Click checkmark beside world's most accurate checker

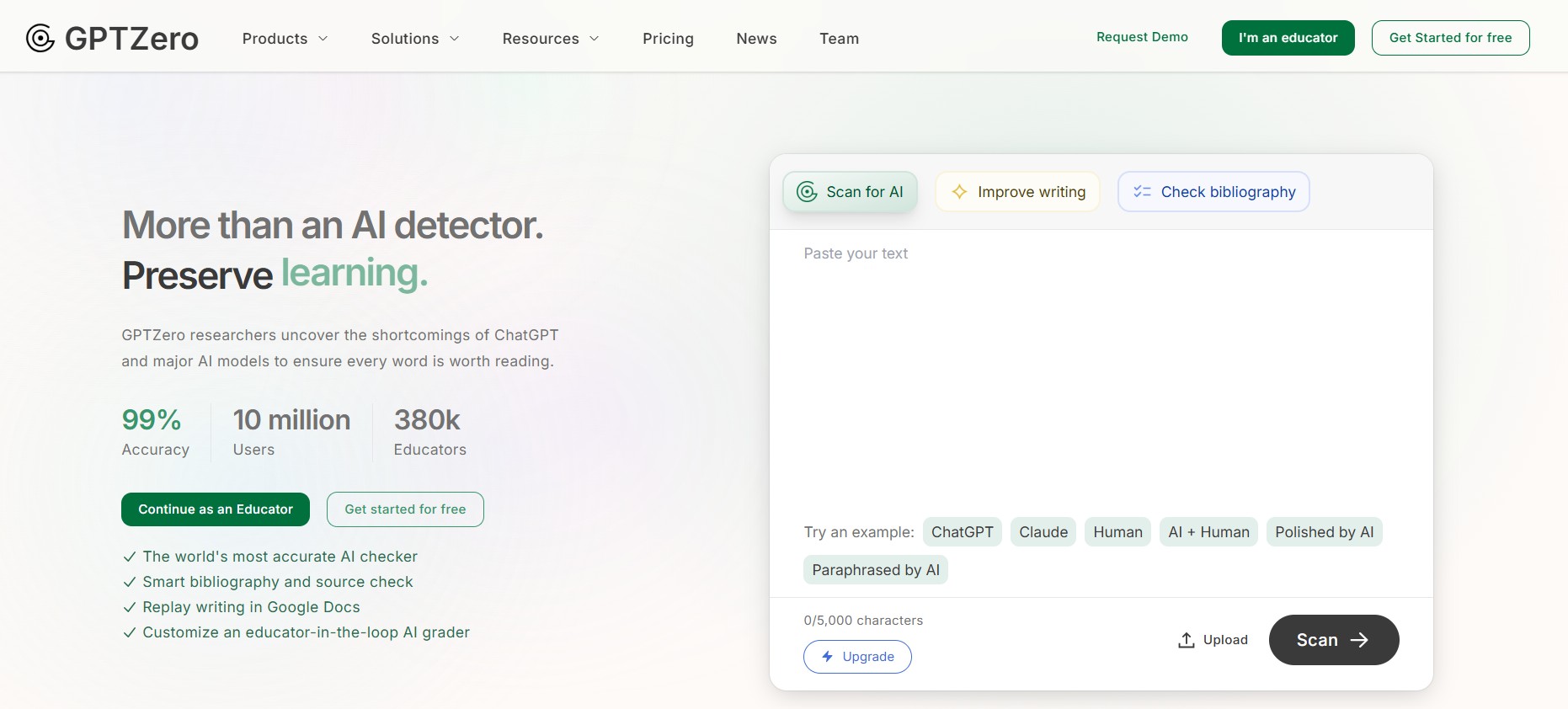coord(130,557)
